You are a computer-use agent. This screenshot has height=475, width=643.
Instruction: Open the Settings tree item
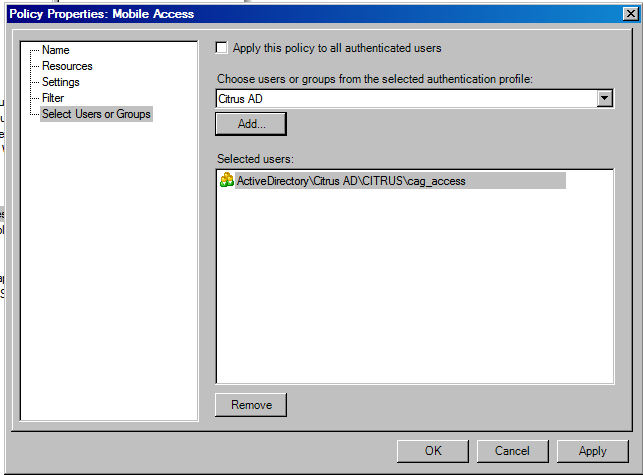tap(61, 82)
